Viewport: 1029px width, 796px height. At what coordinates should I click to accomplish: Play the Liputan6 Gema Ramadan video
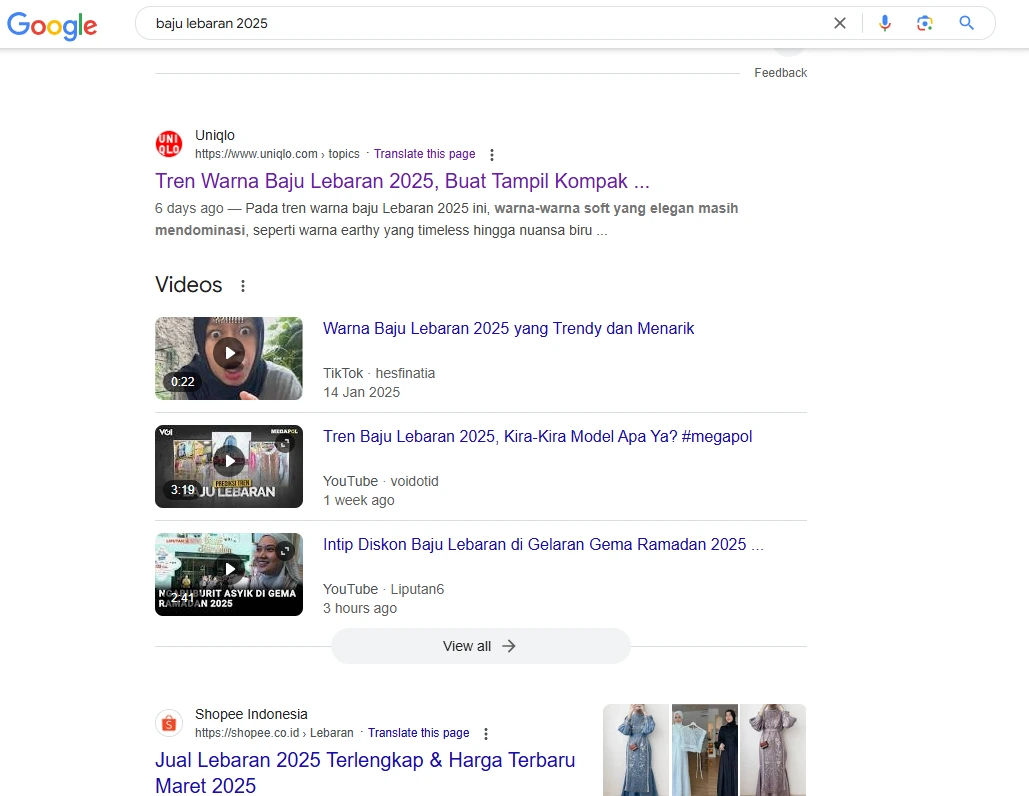[229, 569]
